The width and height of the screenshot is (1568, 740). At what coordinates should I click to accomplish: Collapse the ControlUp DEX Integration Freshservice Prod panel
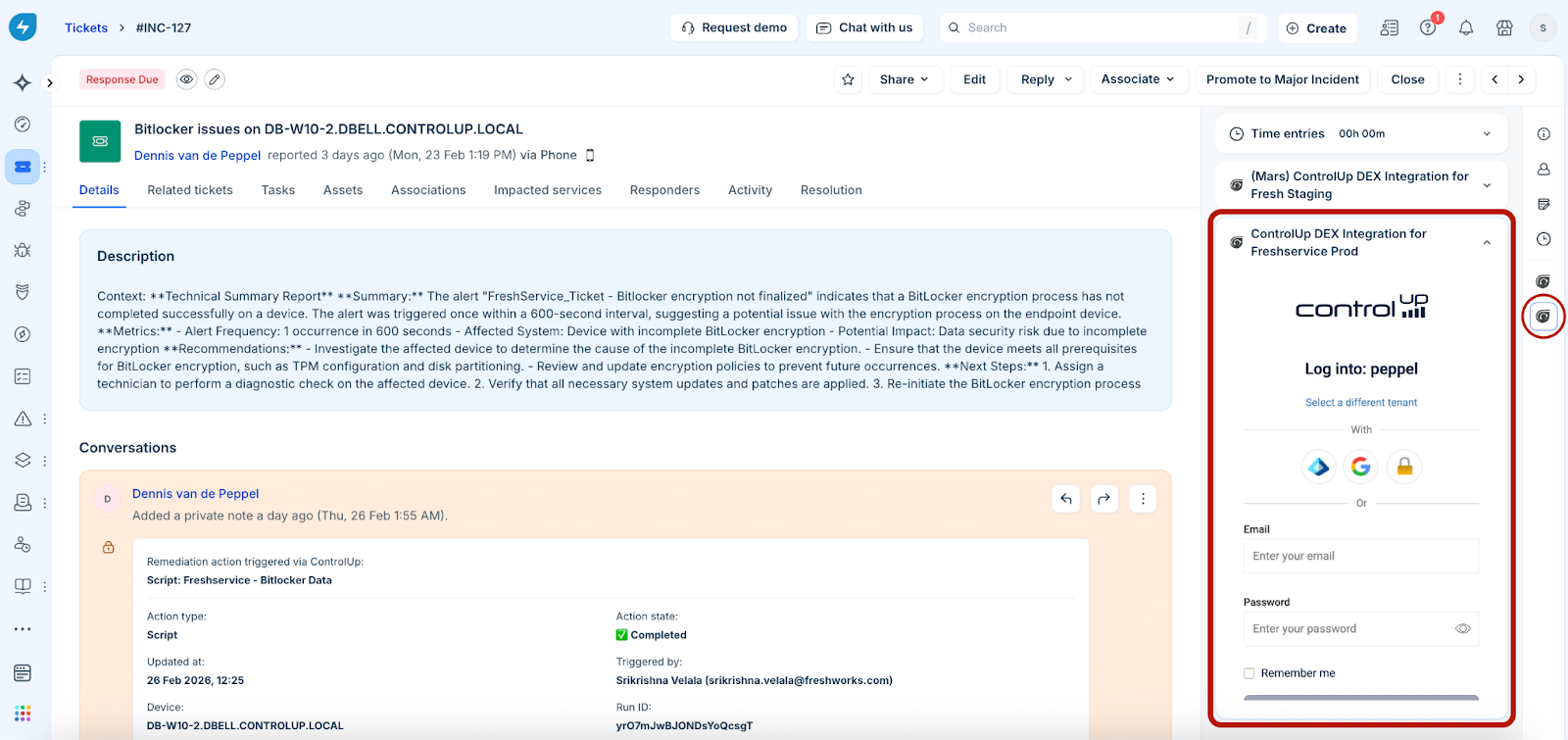click(x=1487, y=243)
